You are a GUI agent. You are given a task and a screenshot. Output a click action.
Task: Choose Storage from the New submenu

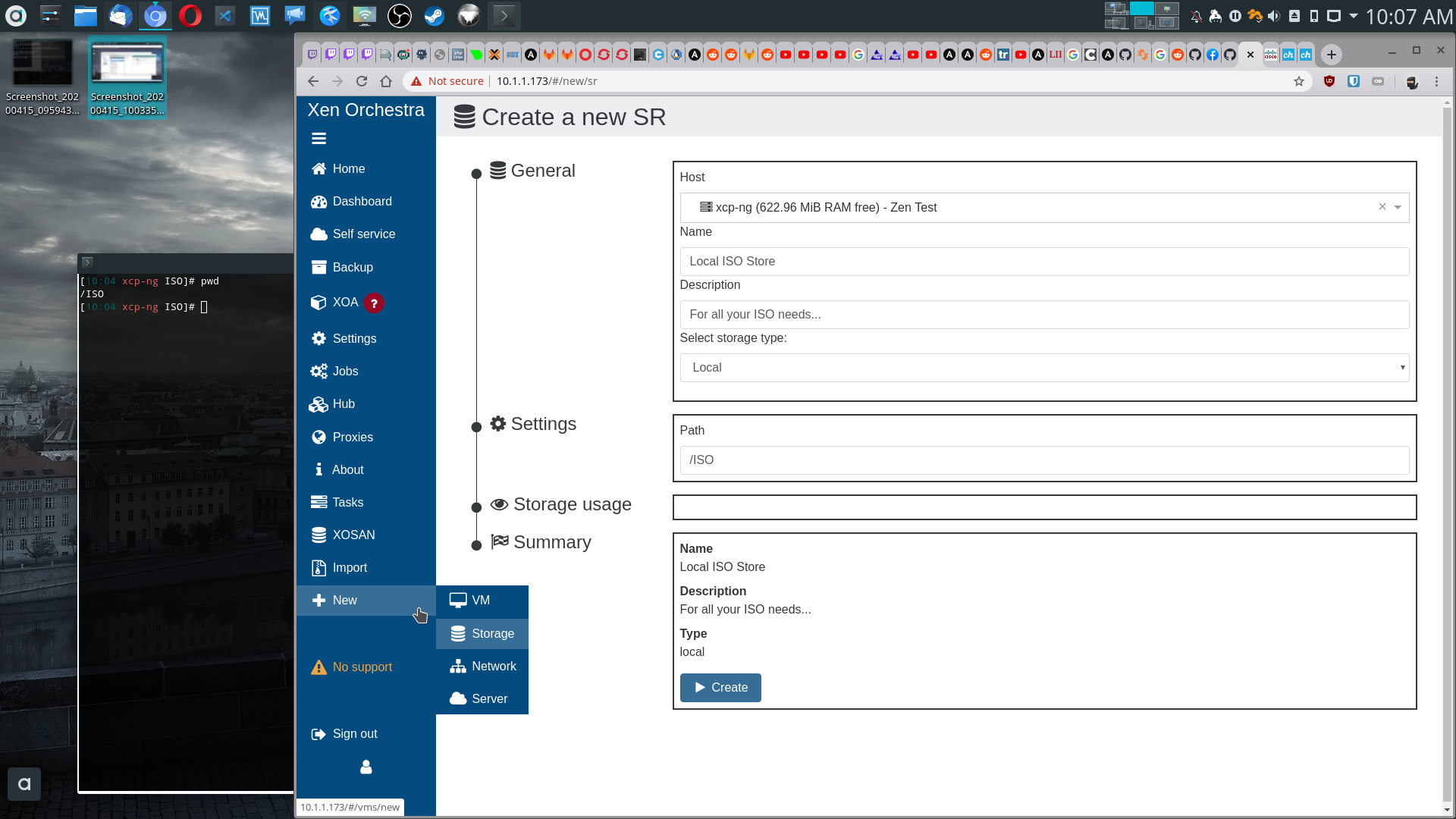[x=482, y=633]
